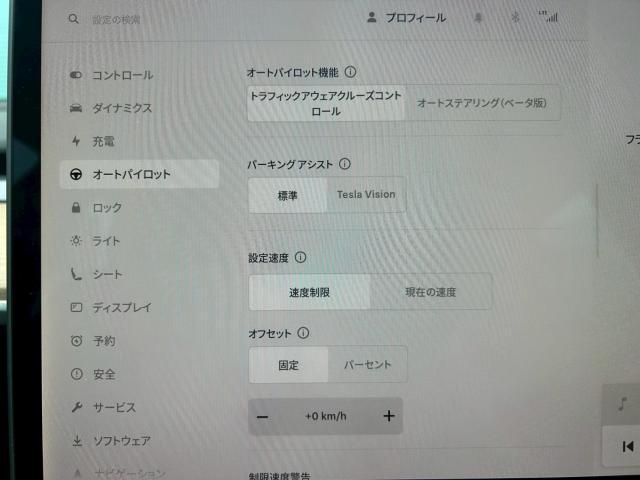Increase speed offset with plus button
Image resolution: width=640 pixels, height=480 pixels.
(389, 417)
